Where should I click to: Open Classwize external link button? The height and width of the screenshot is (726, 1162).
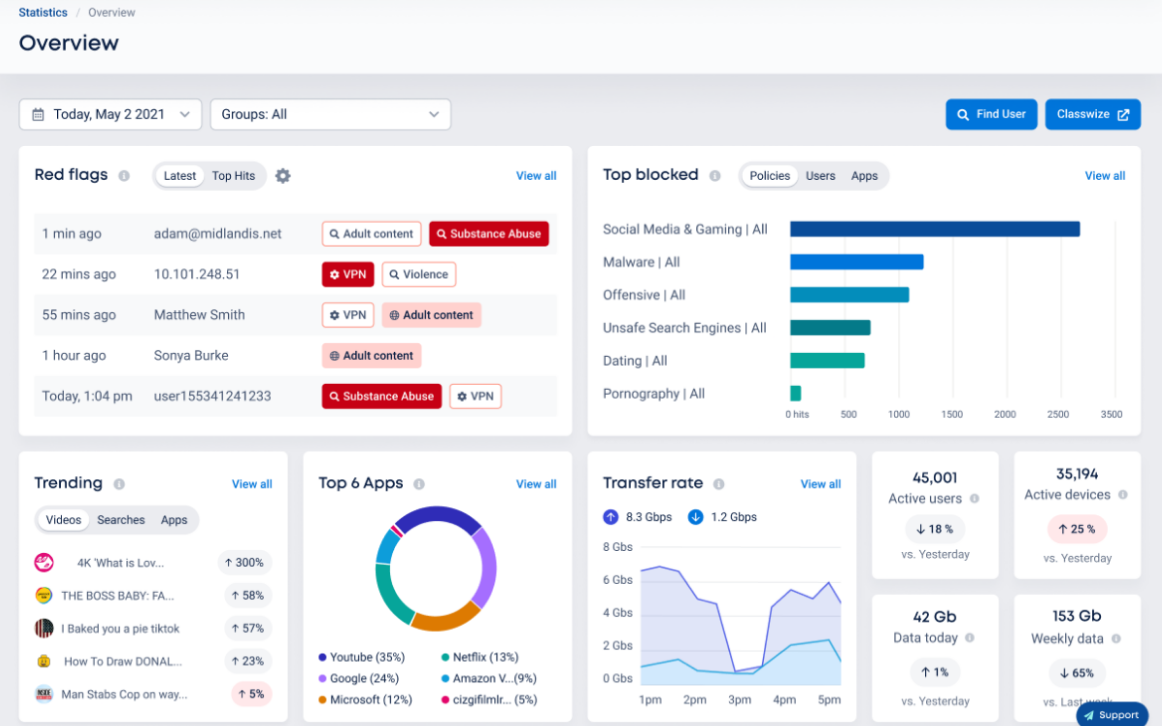pyautogui.click(x=1092, y=115)
